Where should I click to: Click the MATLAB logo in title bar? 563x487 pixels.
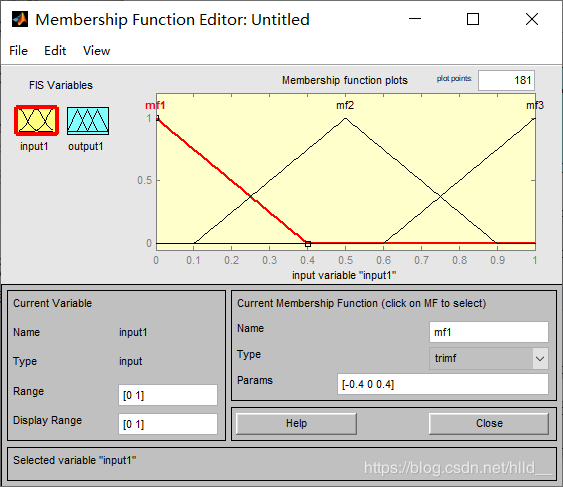click(19, 19)
